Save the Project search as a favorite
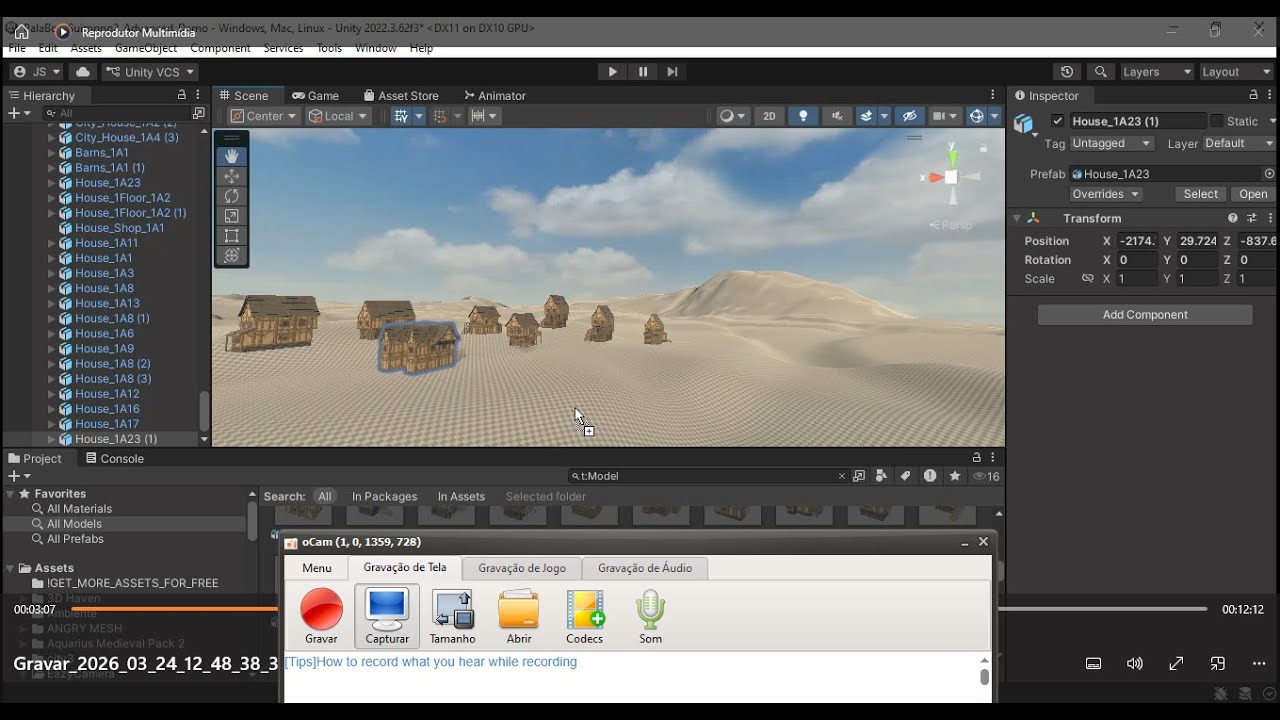Viewport: 1280px width, 720px height. click(x=955, y=476)
